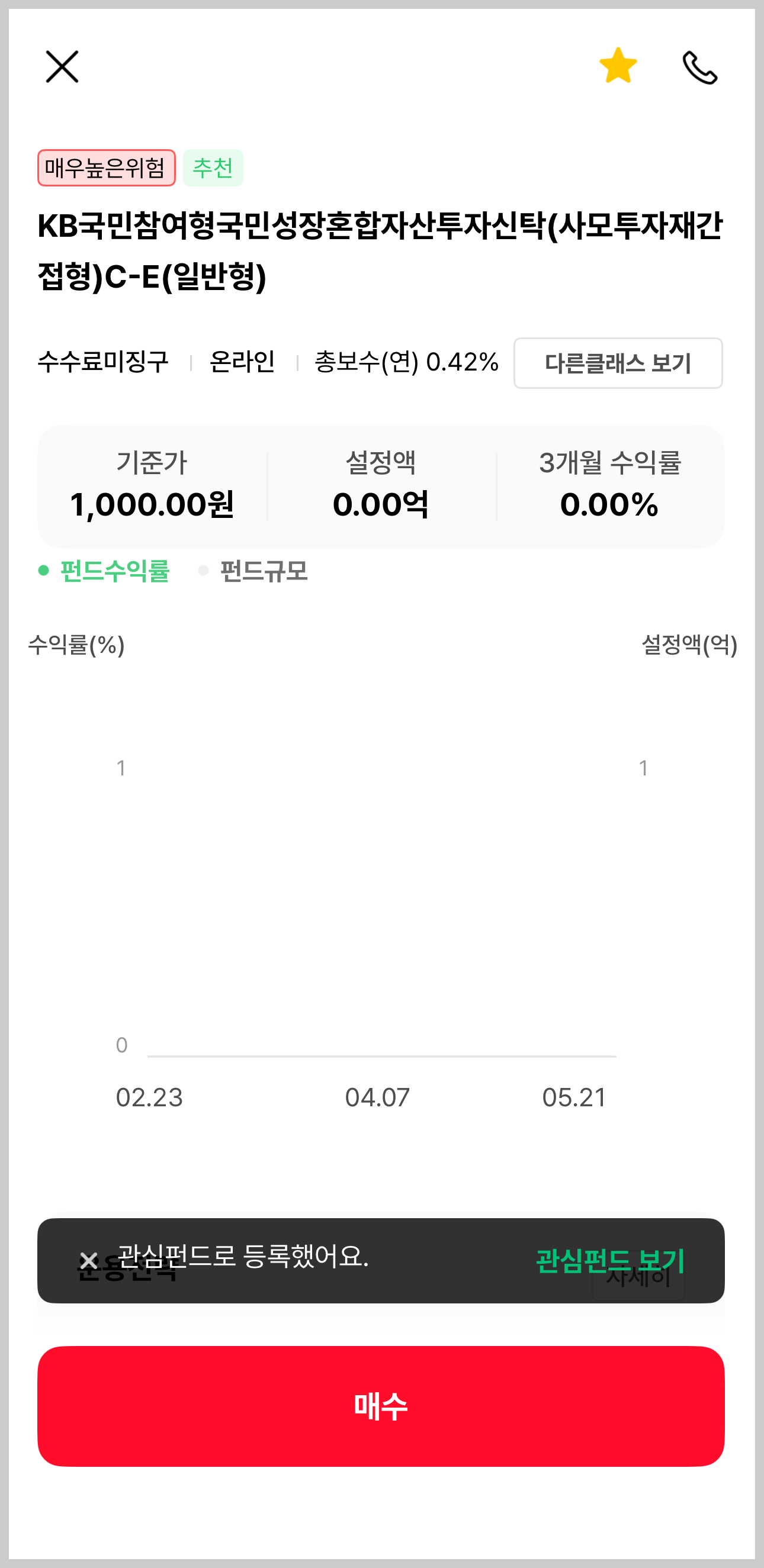The height and width of the screenshot is (1568, 764).
Task: Close the fund detail page with X
Action: (62, 66)
